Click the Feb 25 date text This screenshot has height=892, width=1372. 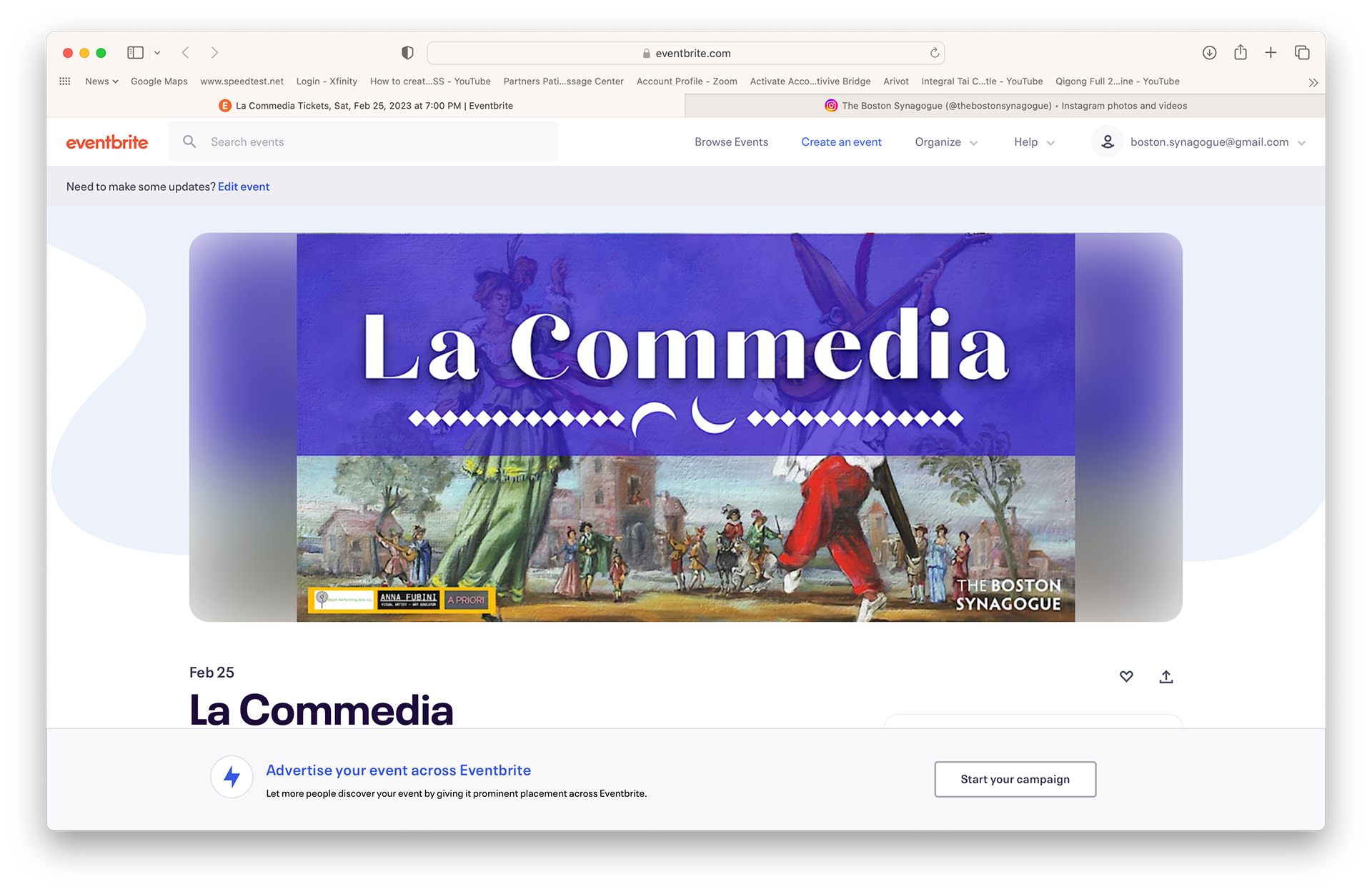212,673
